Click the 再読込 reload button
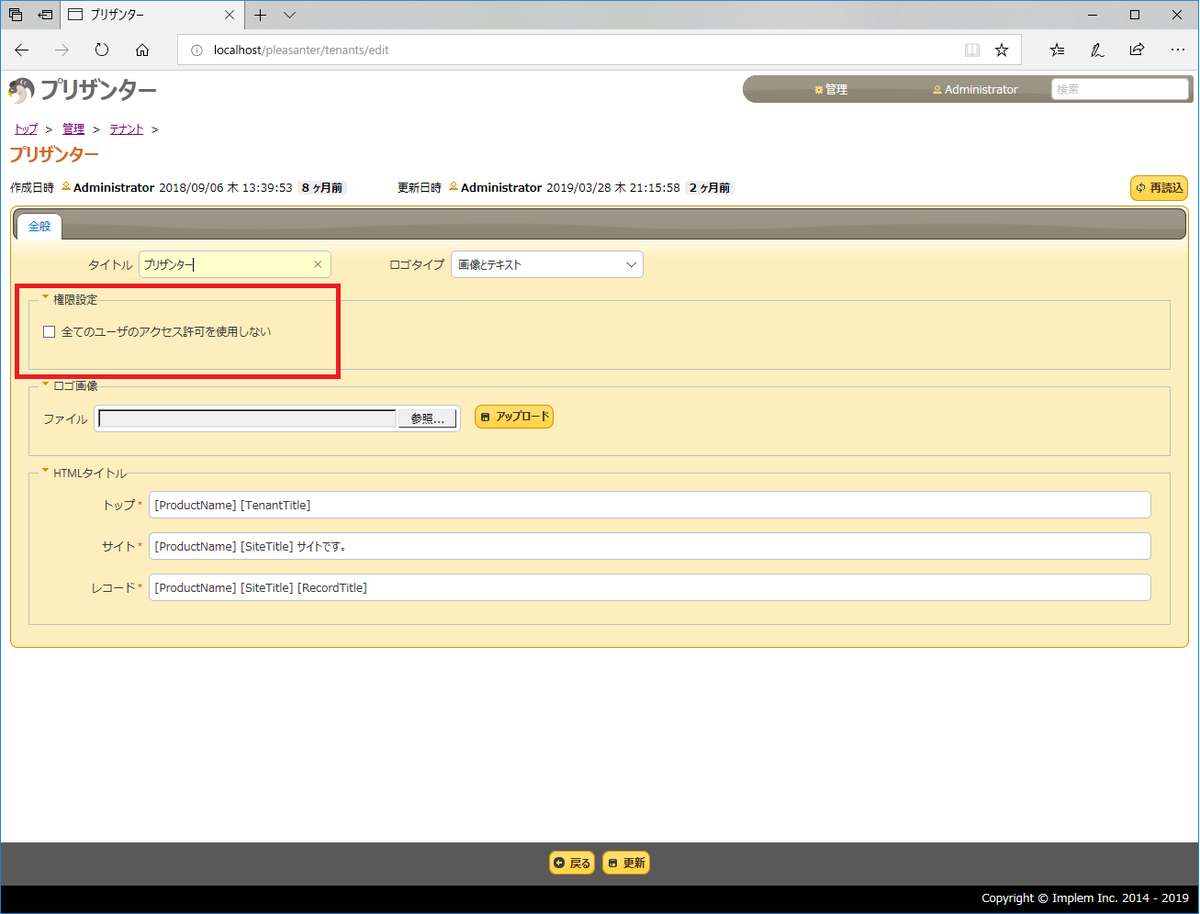The height and width of the screenshot is (914, 1200). tap(1159, 188)
